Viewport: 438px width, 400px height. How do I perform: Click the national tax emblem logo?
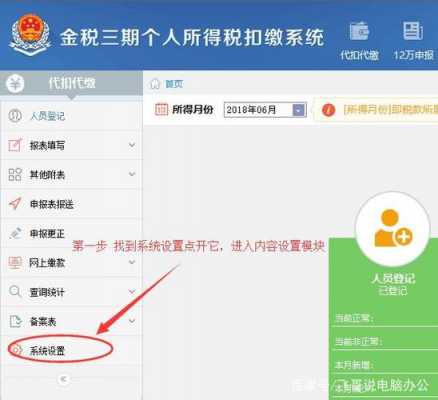pos(30,34)
